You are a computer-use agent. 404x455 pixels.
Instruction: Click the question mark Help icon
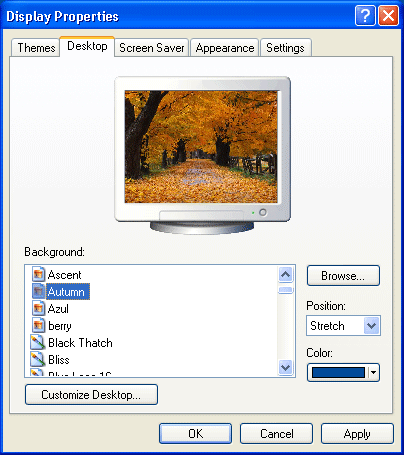tap(365, 15)
